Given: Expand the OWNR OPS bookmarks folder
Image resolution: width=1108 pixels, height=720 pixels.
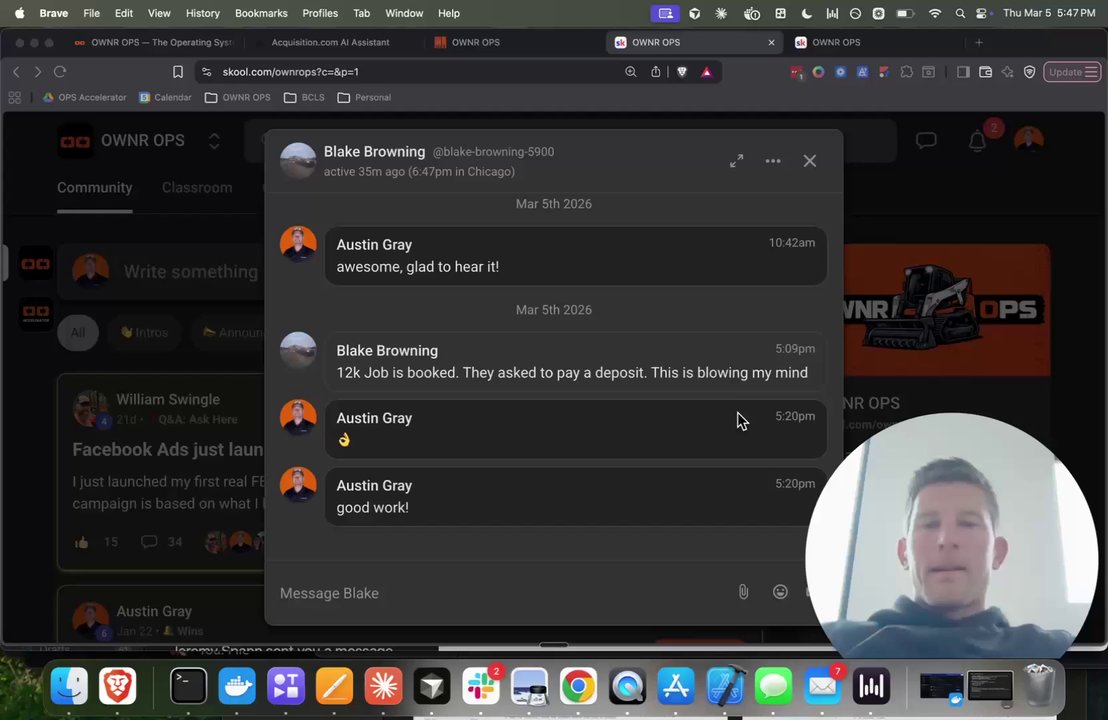Looking at the screenshot, I should tap(237, 98).
